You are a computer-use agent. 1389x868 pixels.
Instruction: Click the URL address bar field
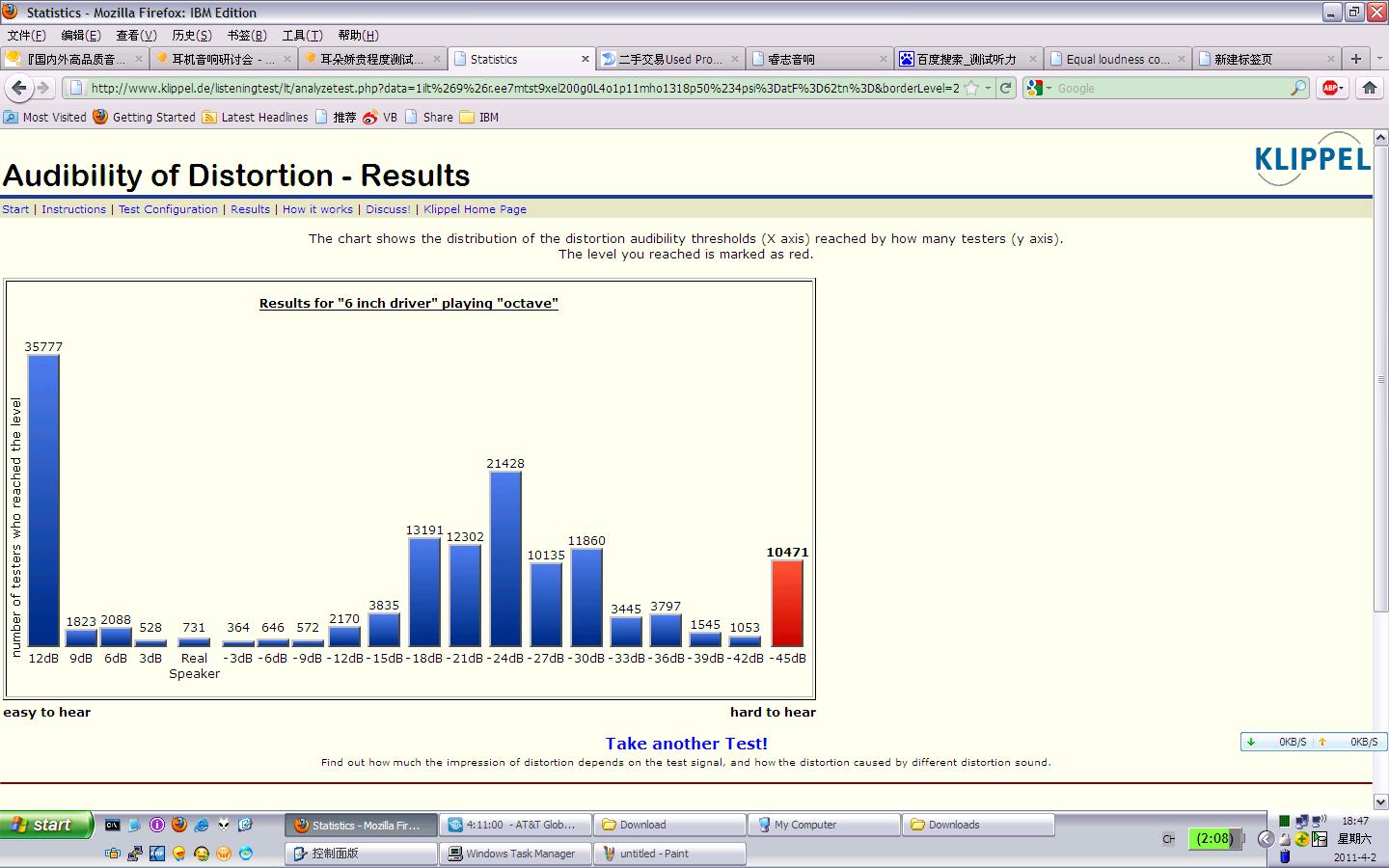pyautogui.click(x=526, y=88)
